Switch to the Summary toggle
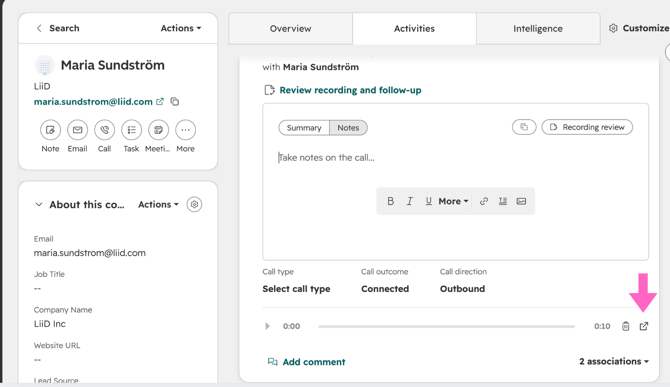Image resolution: width=670 pixels, height=387 pixels. [x=304, y=128]
